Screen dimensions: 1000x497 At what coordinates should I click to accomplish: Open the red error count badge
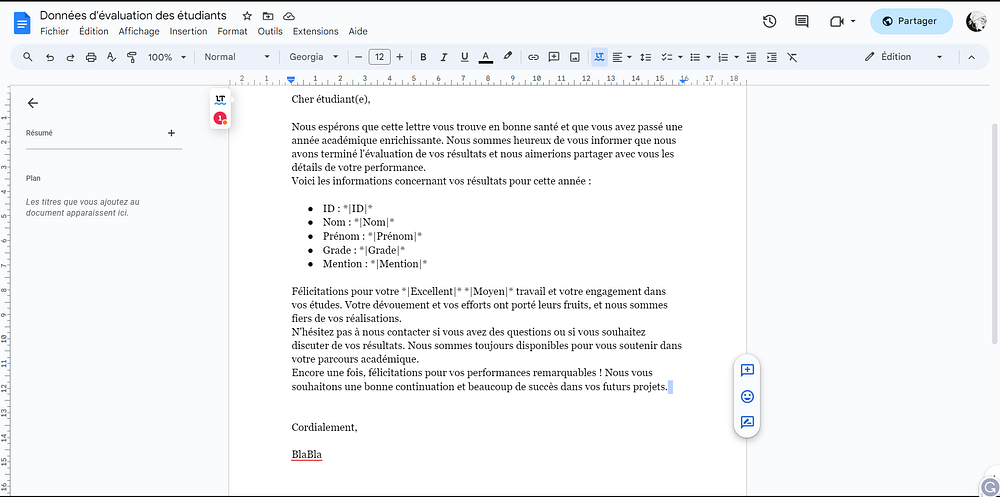pyautogui.click(x=220, y=118)
